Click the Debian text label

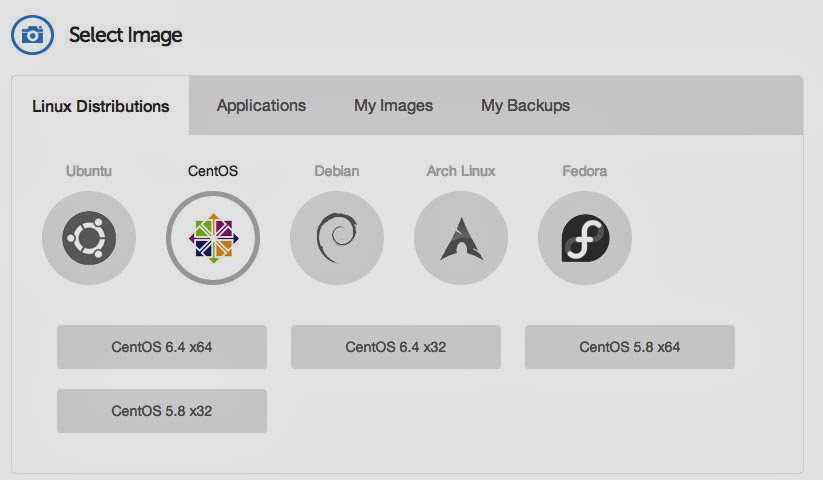(337, 171)
